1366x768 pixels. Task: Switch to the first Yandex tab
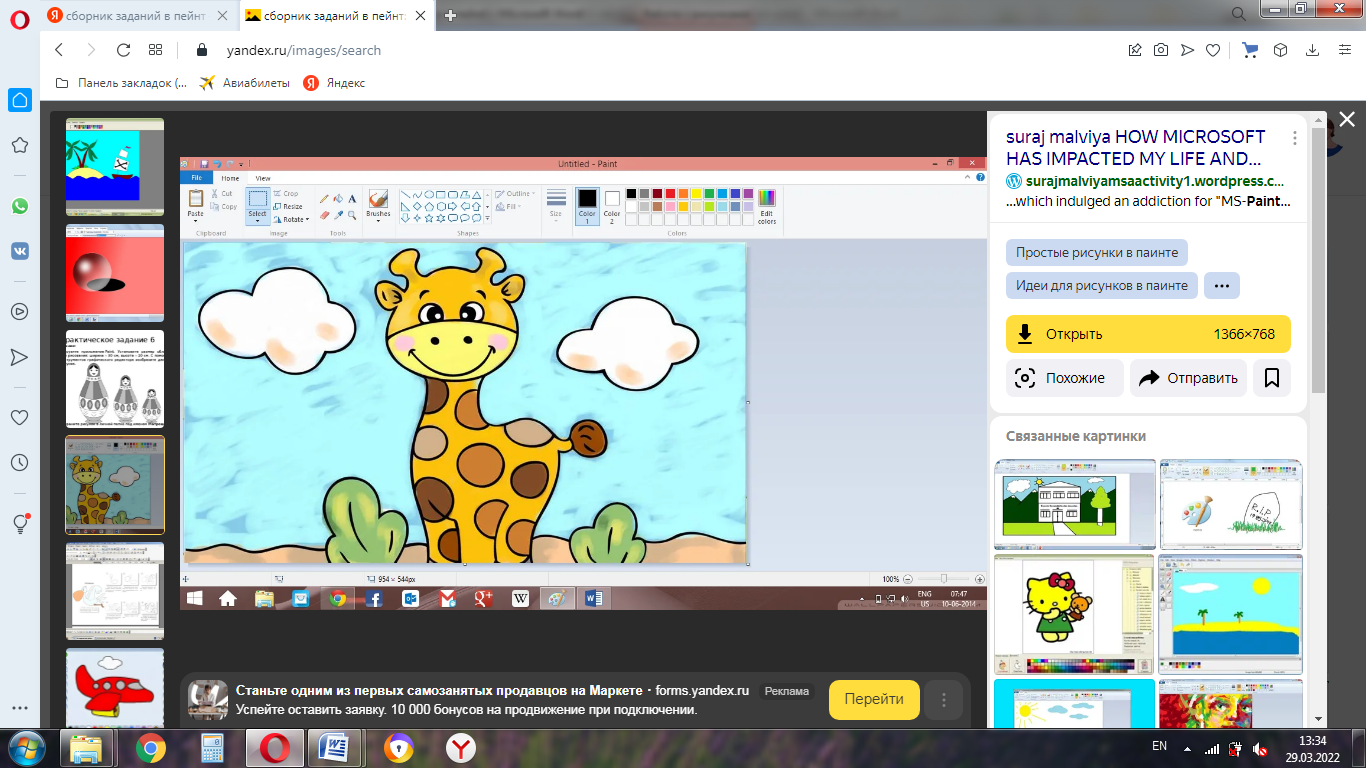click(x=138, y=15)
